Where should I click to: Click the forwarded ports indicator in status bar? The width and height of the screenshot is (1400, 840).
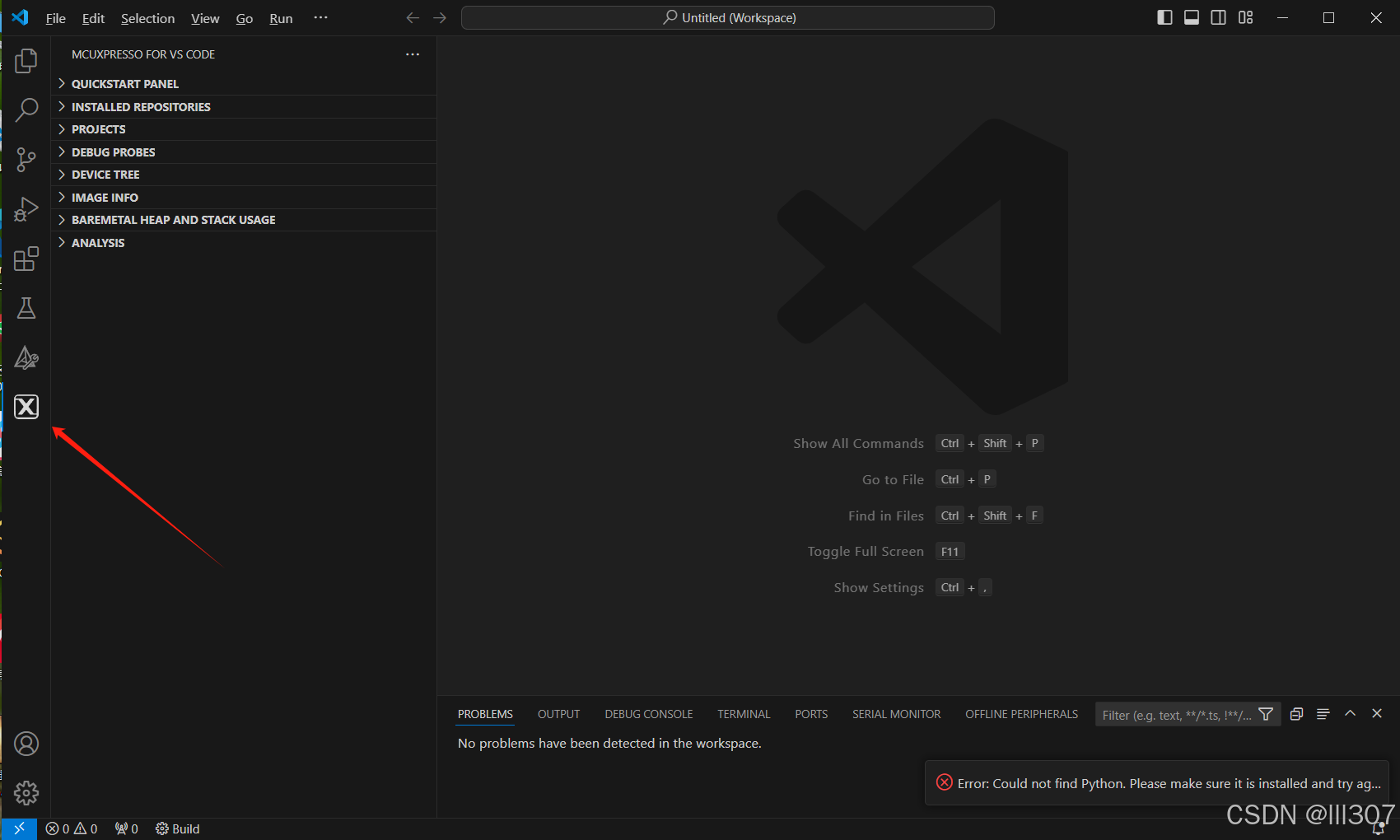pyautogui.click(x=126, y=828)
